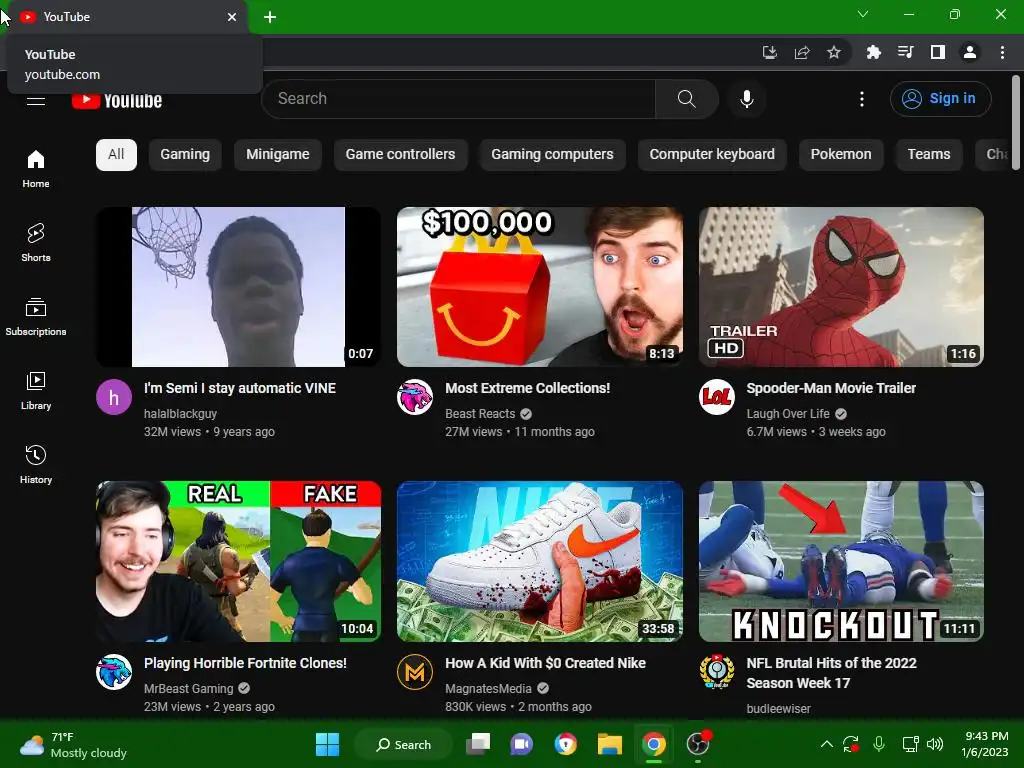
Task: Open the YouTube Home sidebar item
Action: click(35, 168)
